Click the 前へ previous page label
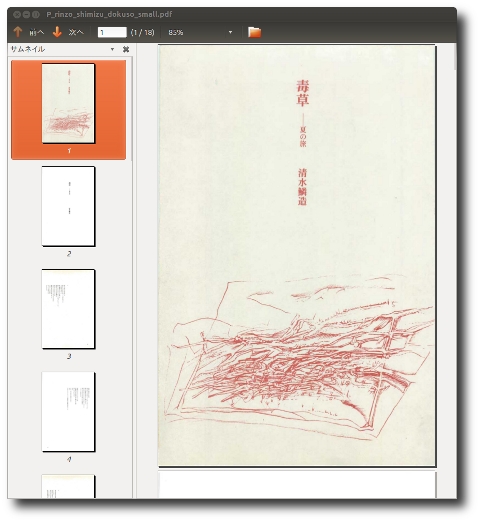This screenshot has width=480, height=522. click(36, 32)
